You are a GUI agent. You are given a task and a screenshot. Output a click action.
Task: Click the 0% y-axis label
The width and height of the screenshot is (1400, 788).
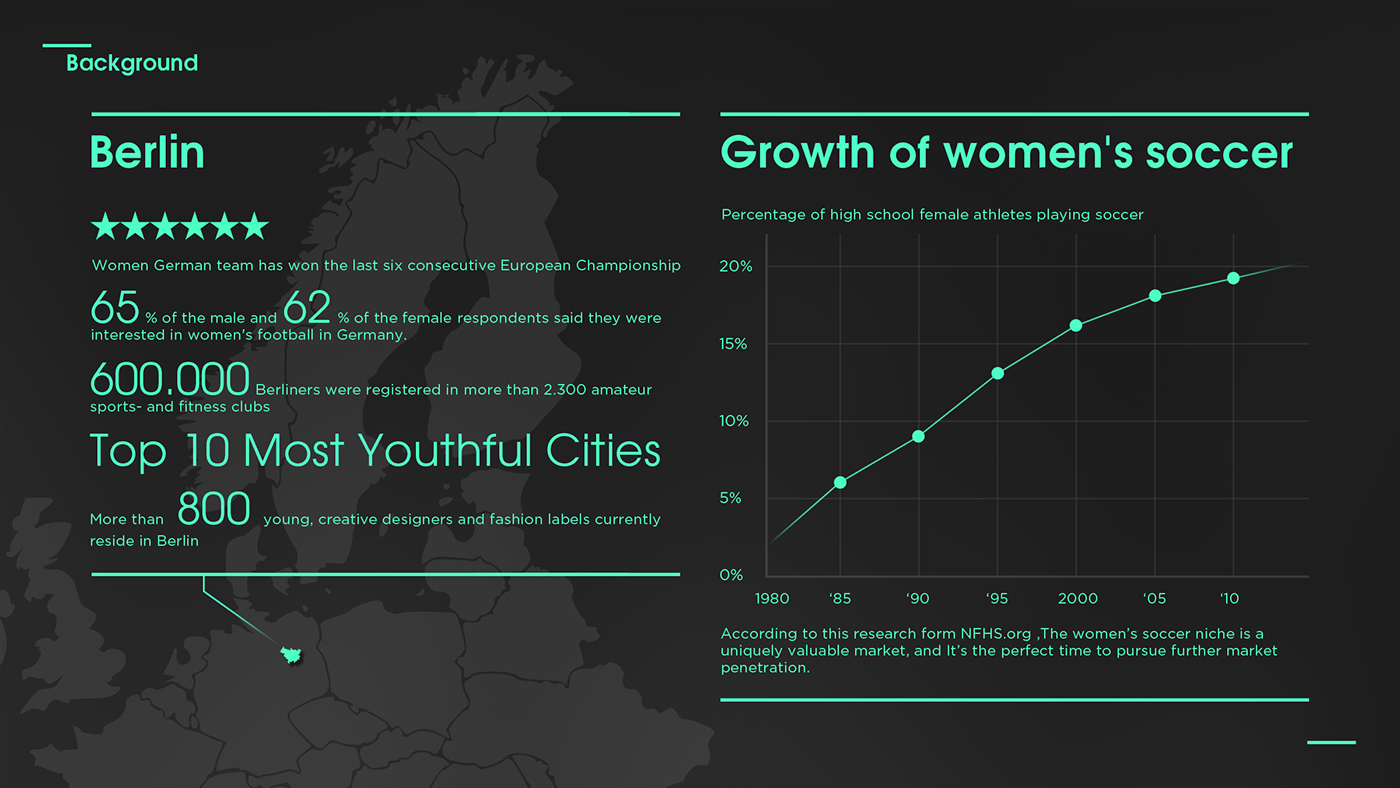click(x=732, y=575)
